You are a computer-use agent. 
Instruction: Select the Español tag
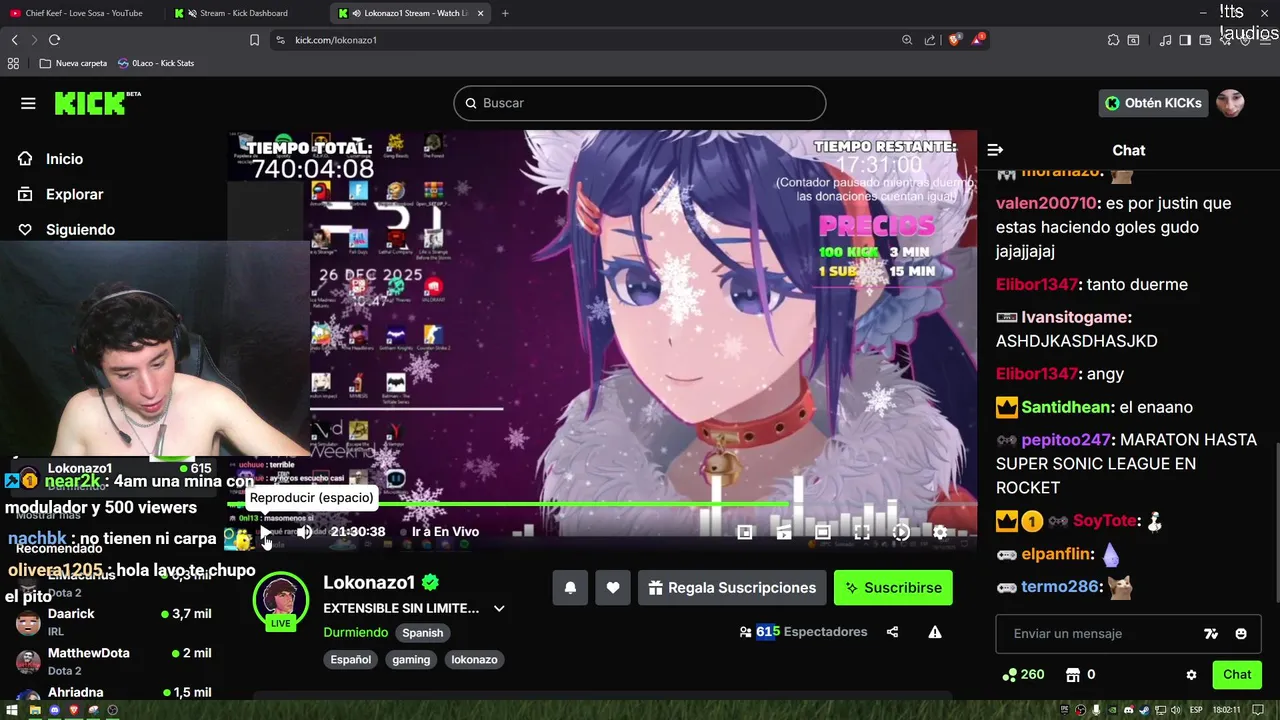point(350,659)
